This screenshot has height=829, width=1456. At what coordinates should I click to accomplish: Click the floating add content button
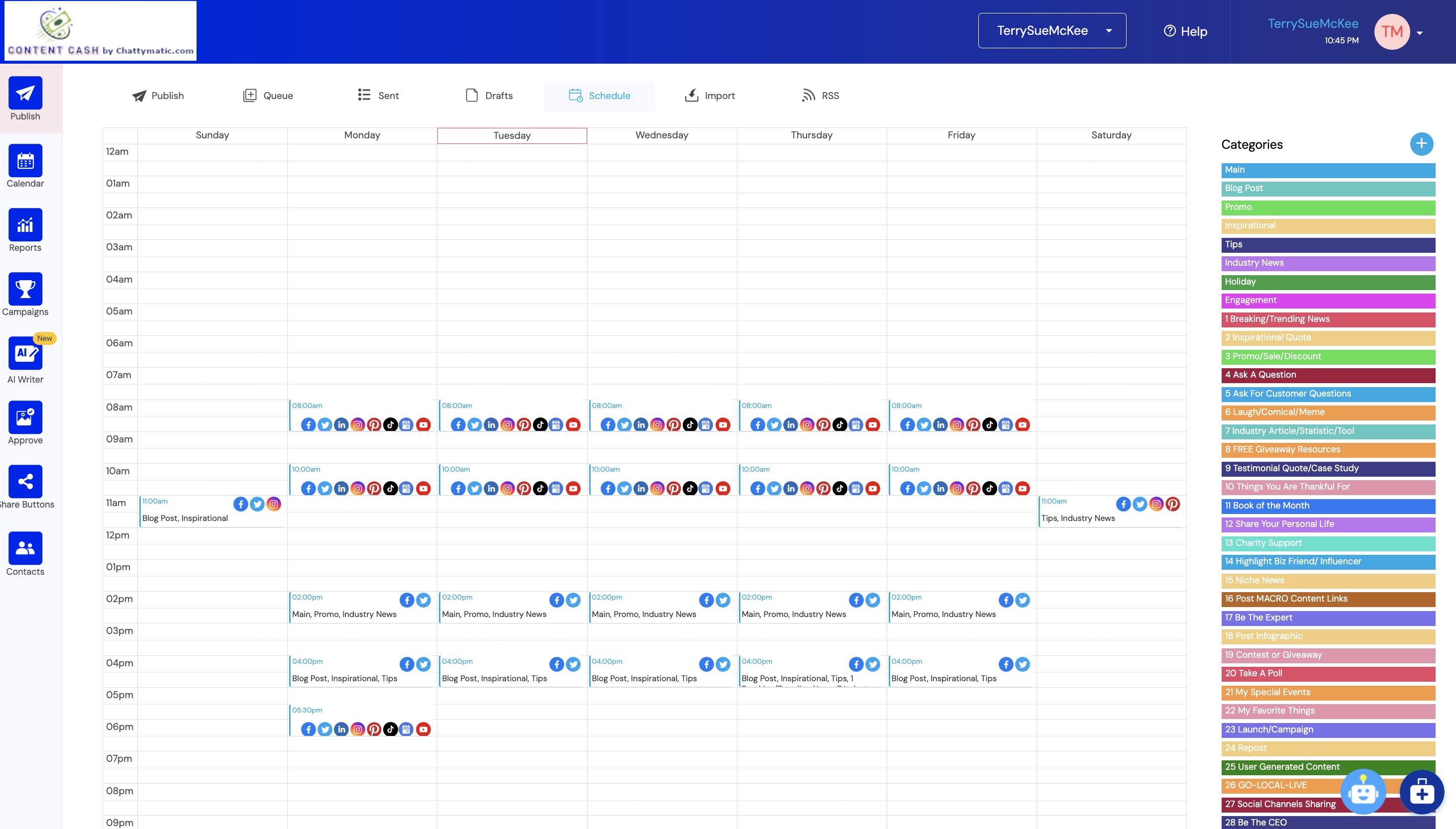coord(1421,792)
